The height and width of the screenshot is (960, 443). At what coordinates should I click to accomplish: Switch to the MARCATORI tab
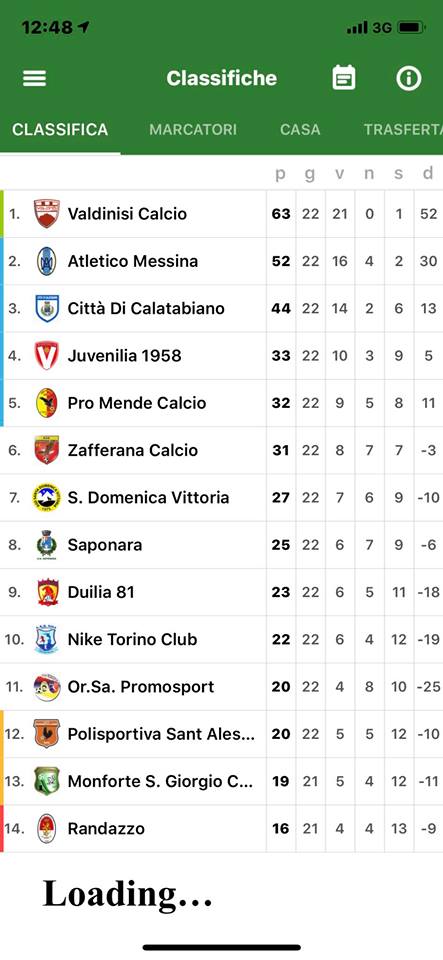[x=193, y=129]
